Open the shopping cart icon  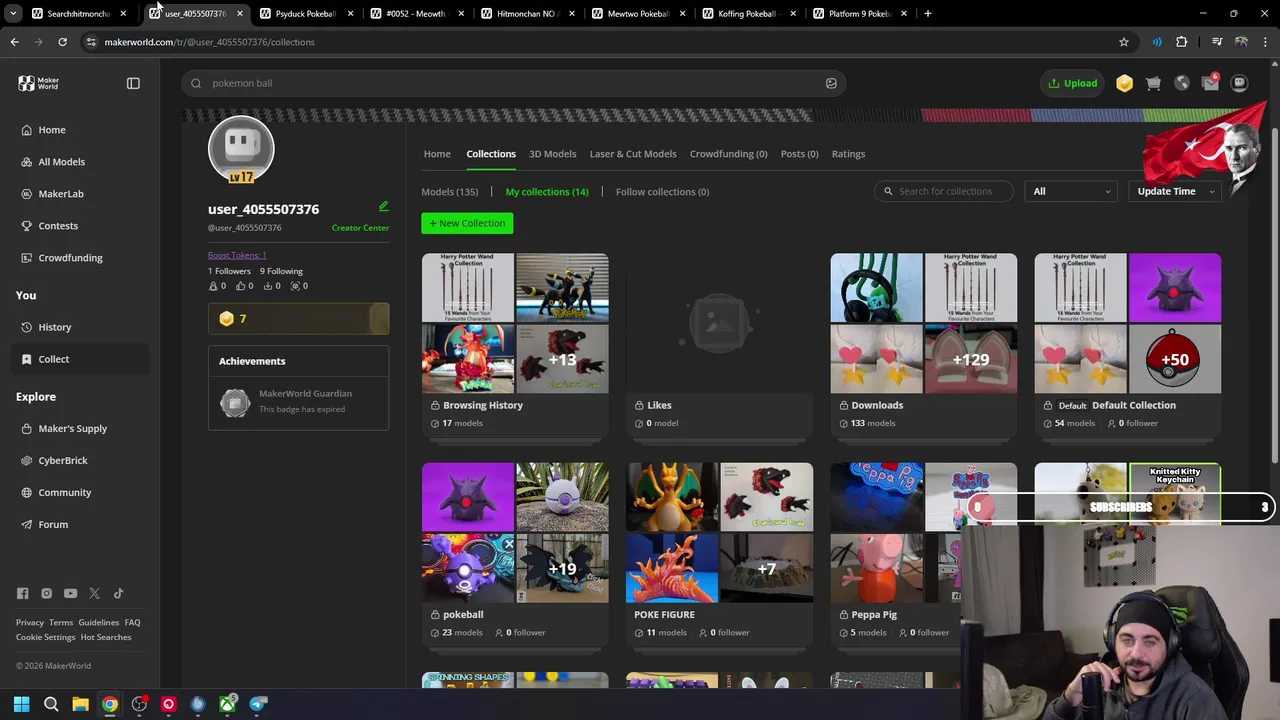(x=1153, y=83)
